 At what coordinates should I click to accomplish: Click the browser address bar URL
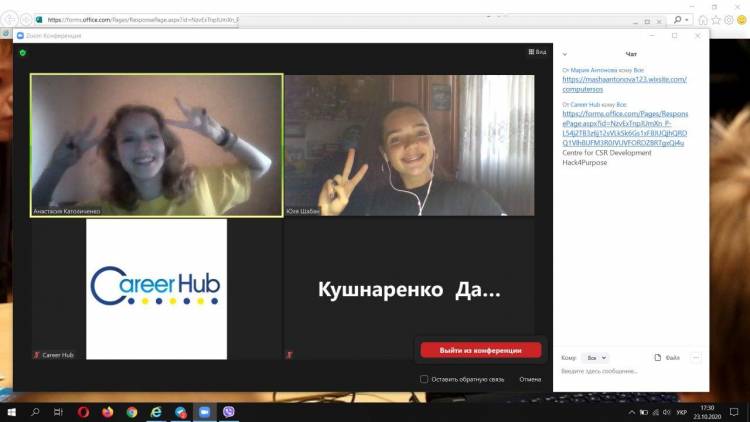pos(140,19)
